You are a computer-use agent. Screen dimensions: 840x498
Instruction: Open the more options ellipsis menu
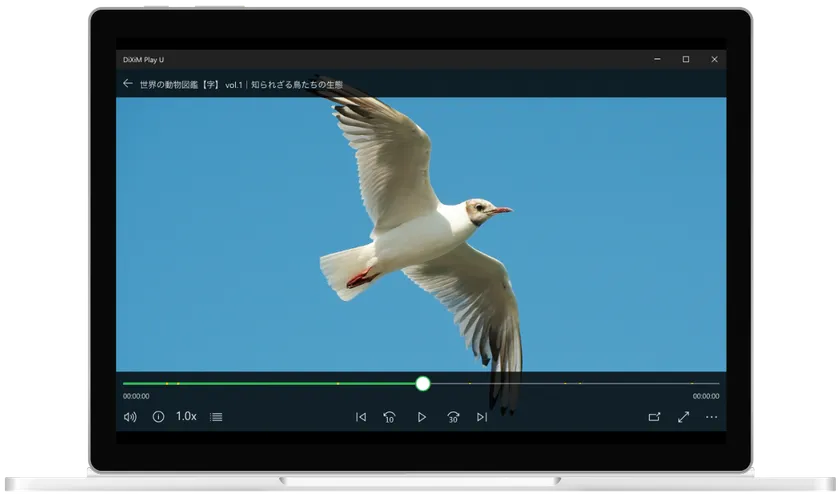tap(711, 417)
